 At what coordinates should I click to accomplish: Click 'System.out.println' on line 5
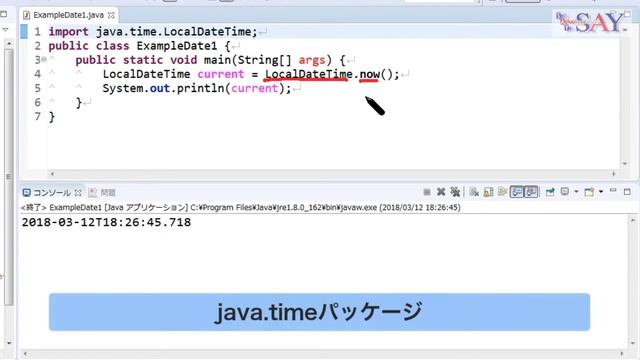pyautogui.click(x=163, y=89)
